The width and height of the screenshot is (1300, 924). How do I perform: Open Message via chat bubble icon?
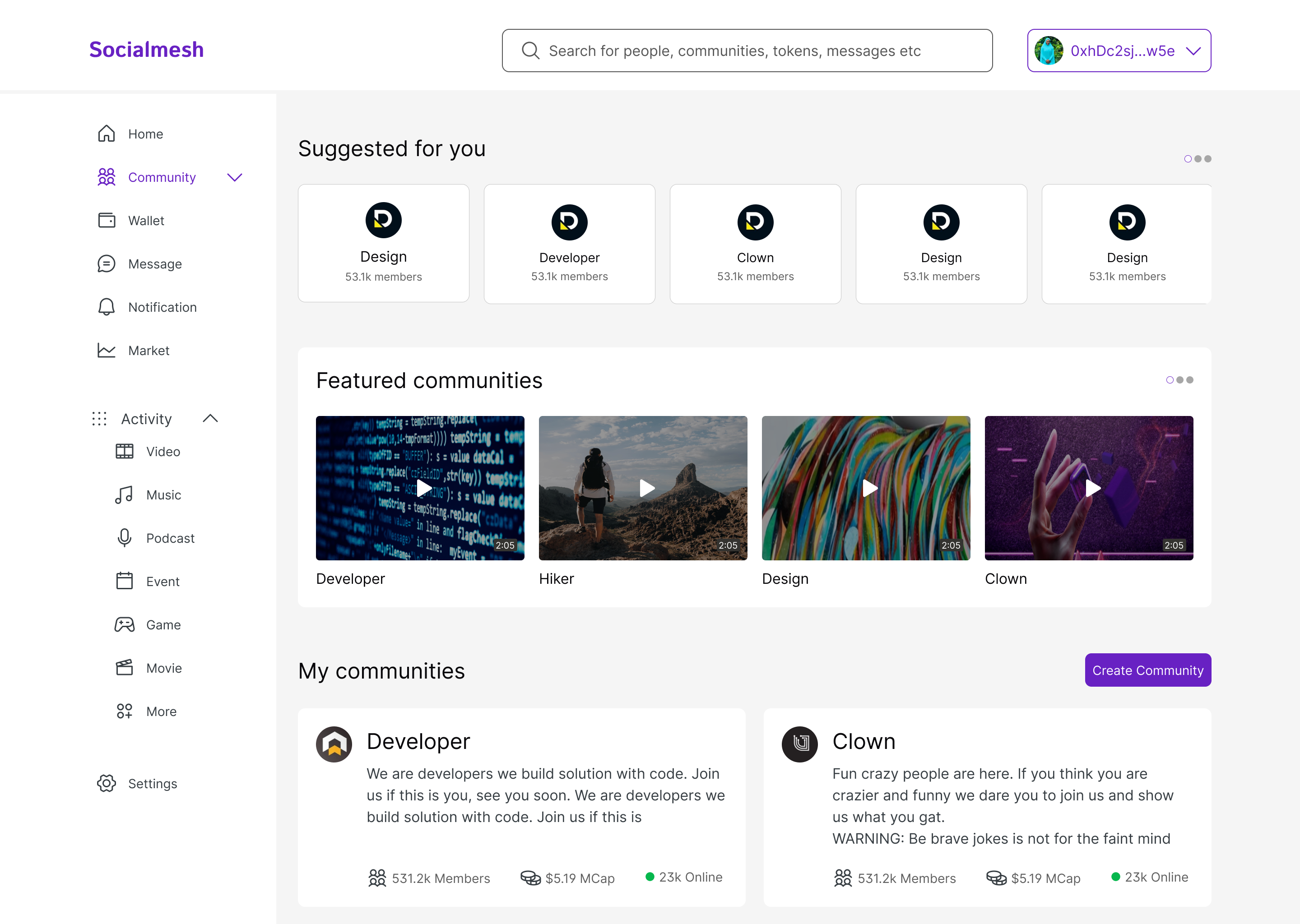point(107,264)
